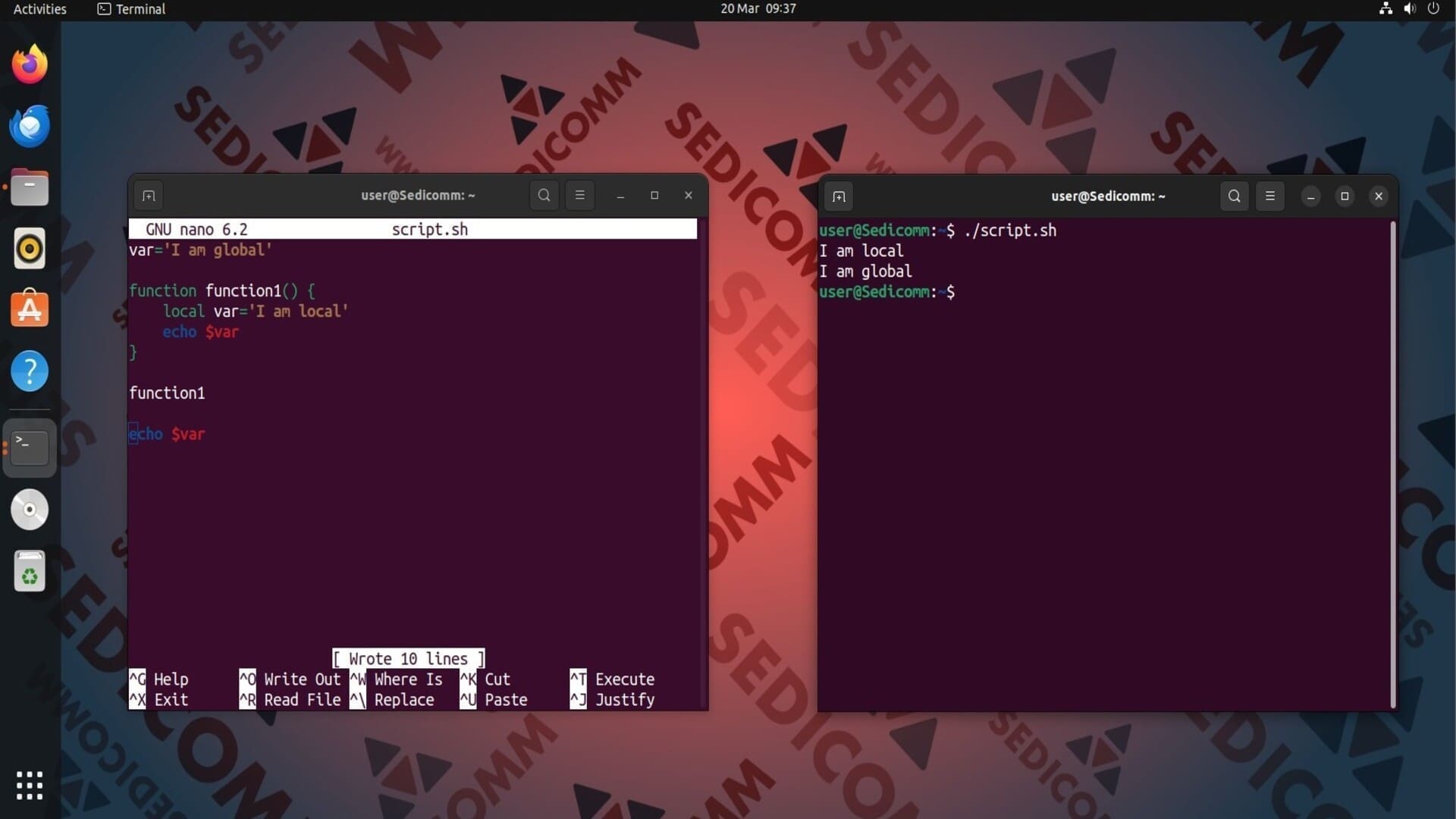Click search icon in left terminal window
The image size is (1456, 819).
(x=544, y=196)
